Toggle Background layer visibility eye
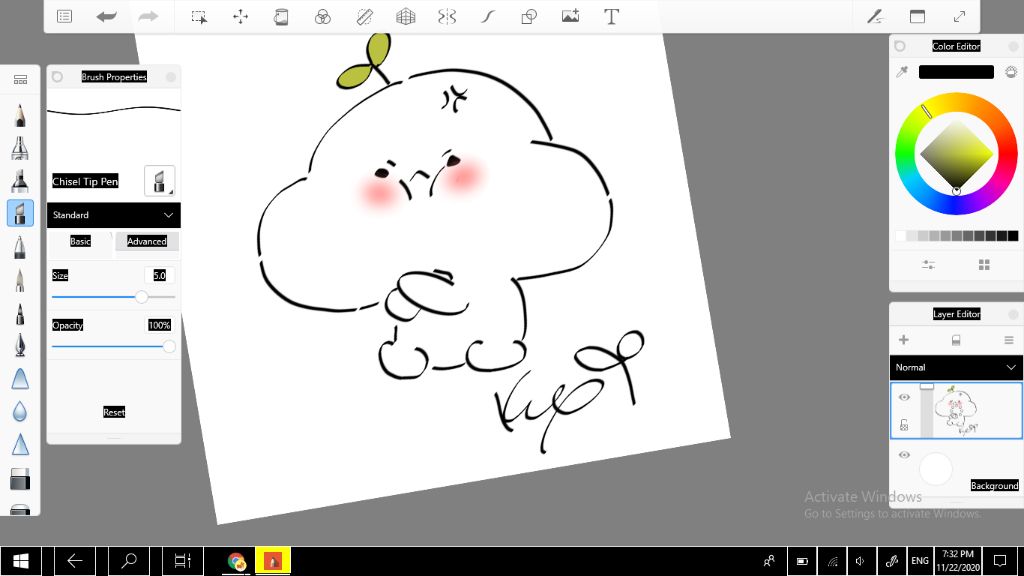This screenshot has width=1024, height=576. (904, 455)
